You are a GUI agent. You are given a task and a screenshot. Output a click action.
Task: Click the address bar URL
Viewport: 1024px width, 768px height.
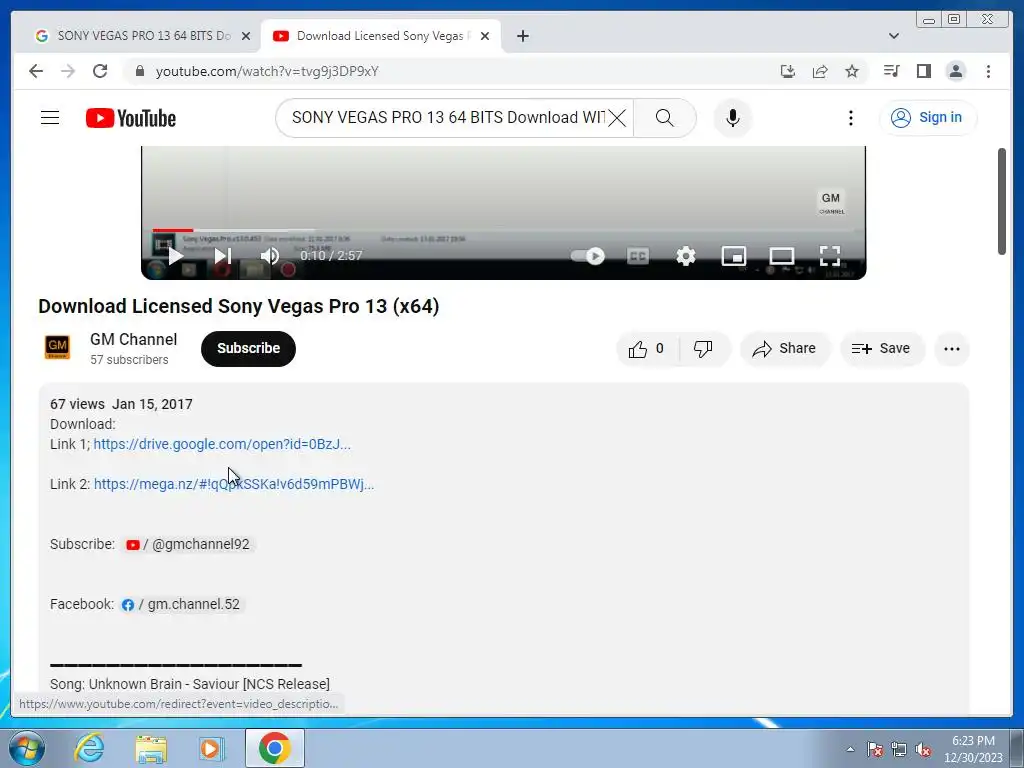[267, 71]
